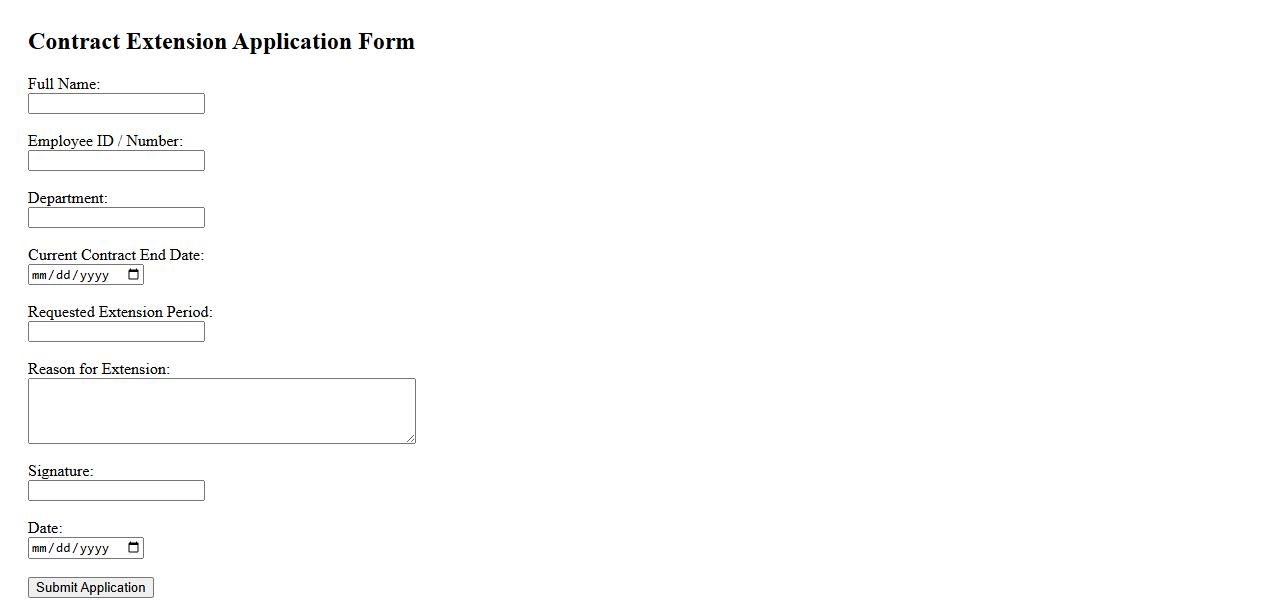1278x601 pixels.
Task: Focus the Signature input field
Action: [x=116, y=491]
